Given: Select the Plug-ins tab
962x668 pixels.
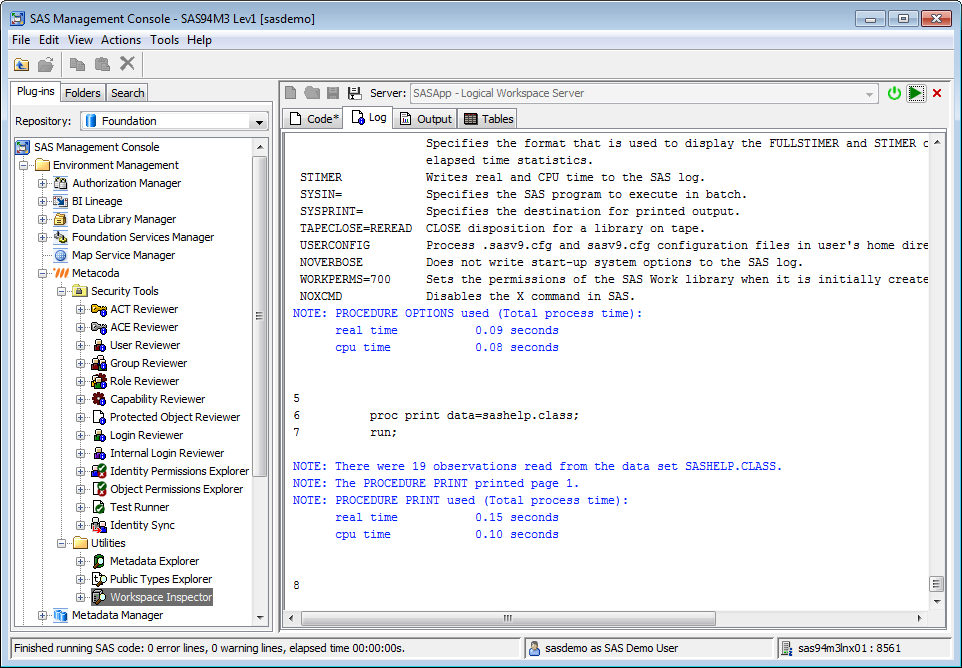Looking at the screenshot, I should (36, 91).
